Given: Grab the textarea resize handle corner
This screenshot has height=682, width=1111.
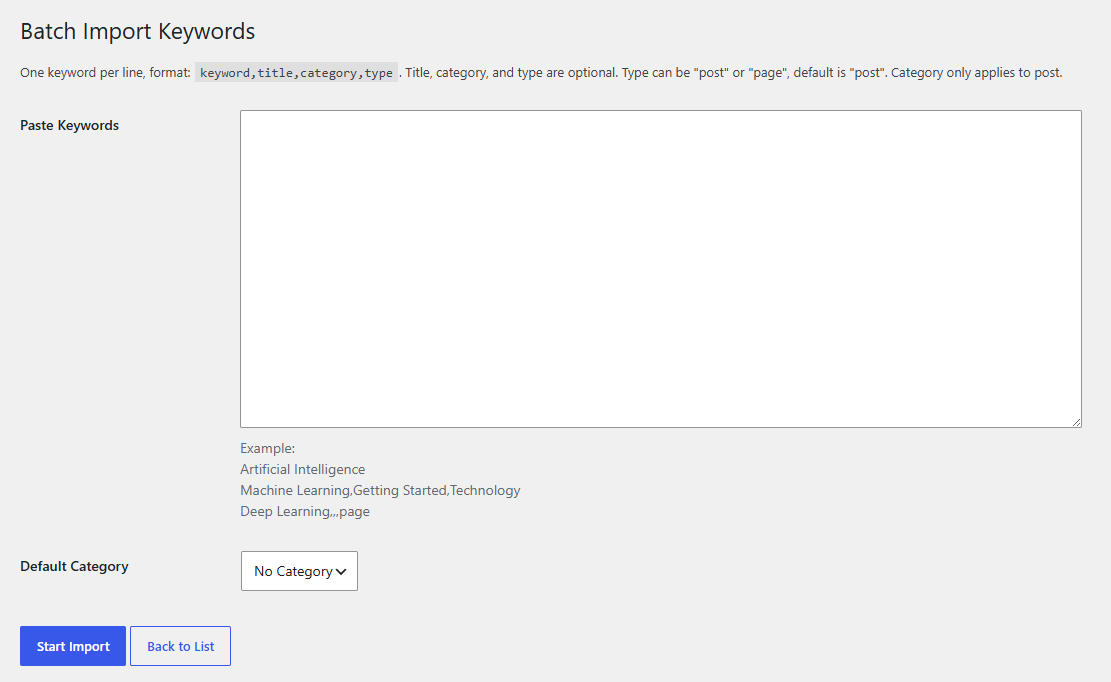Looking at the screenshot, I should 1076,422.
